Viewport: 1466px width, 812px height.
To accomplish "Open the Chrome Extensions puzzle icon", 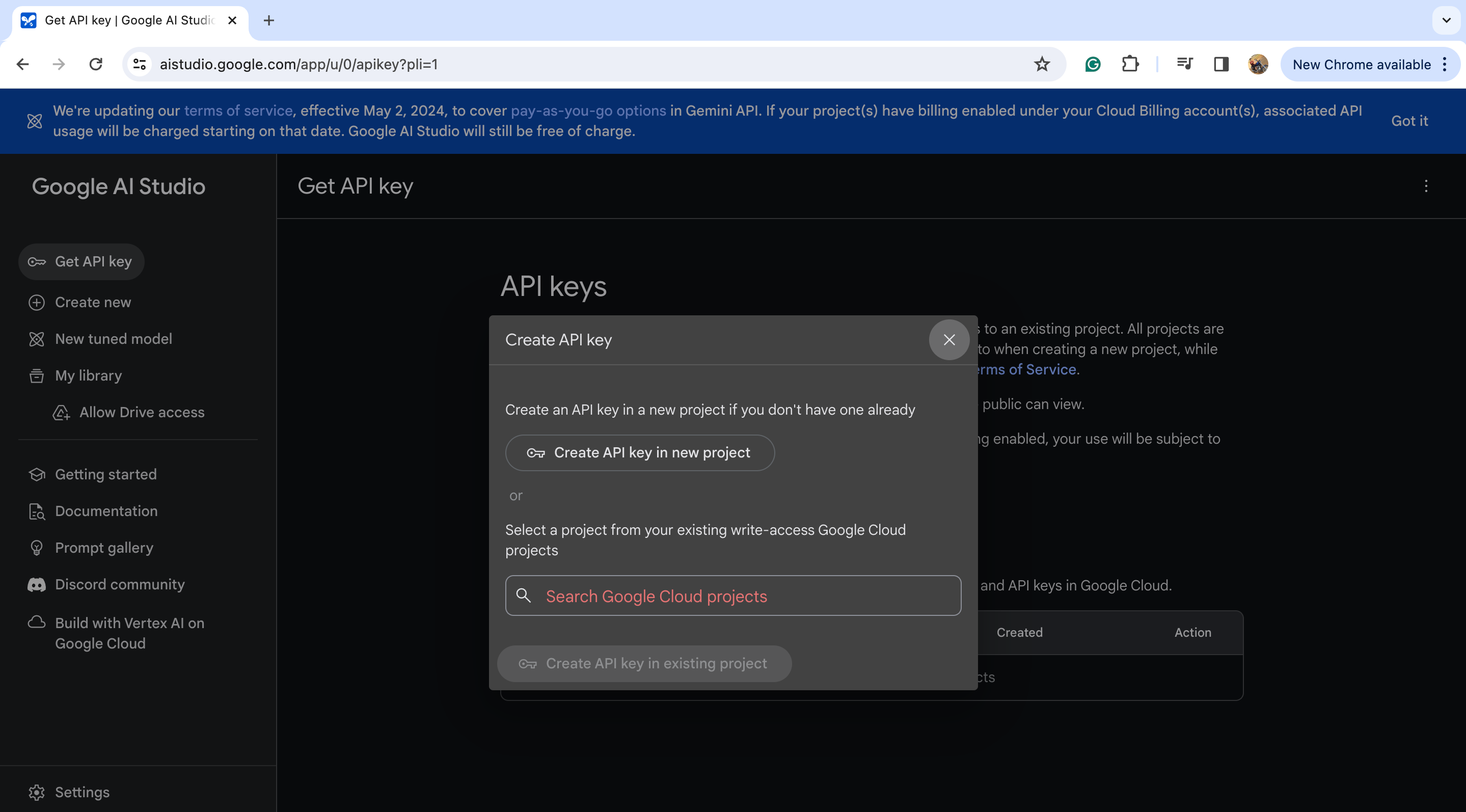I will tap(1130, 64).
